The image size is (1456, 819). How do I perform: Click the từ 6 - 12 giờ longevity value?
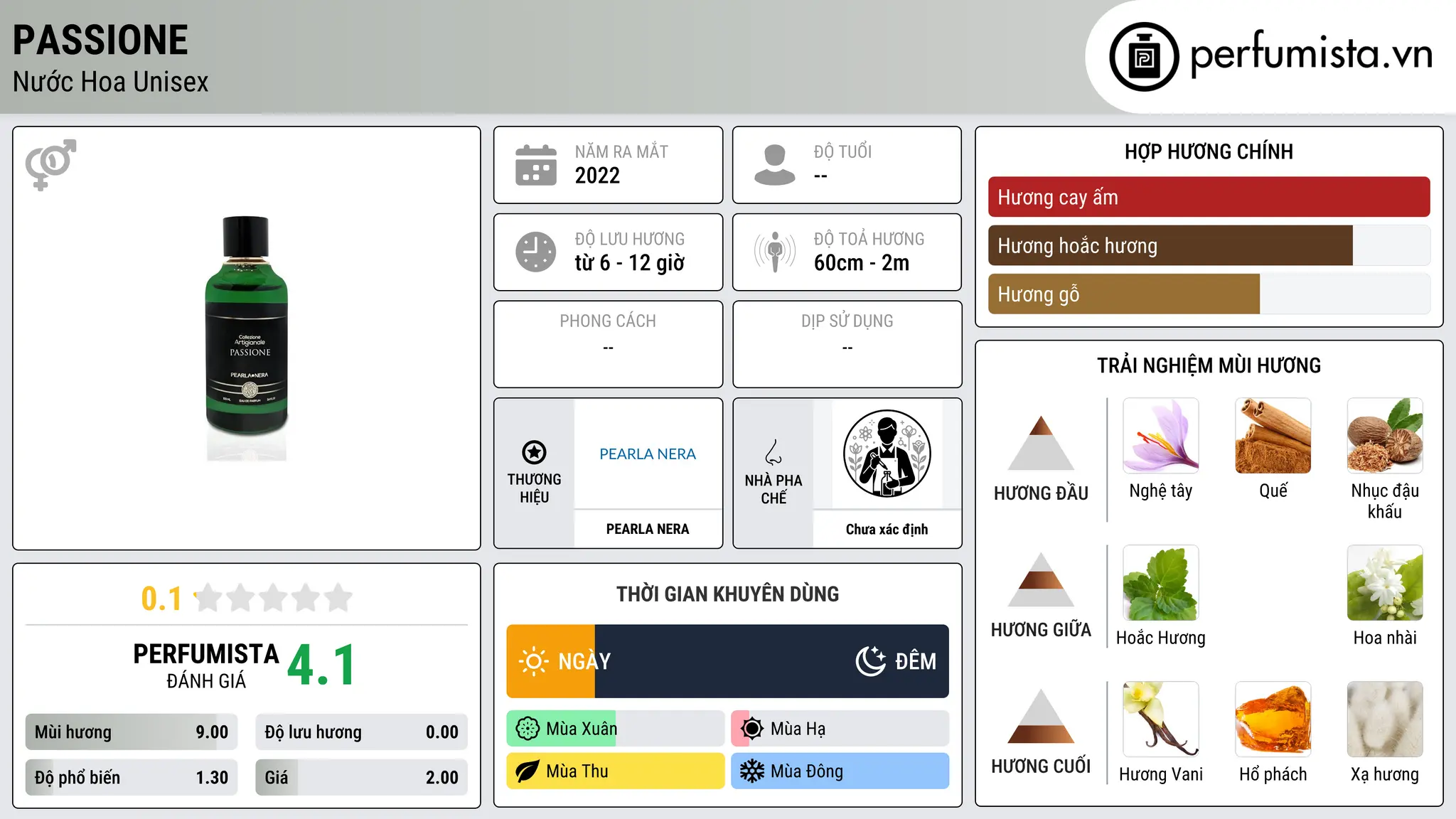coord(630,263)
